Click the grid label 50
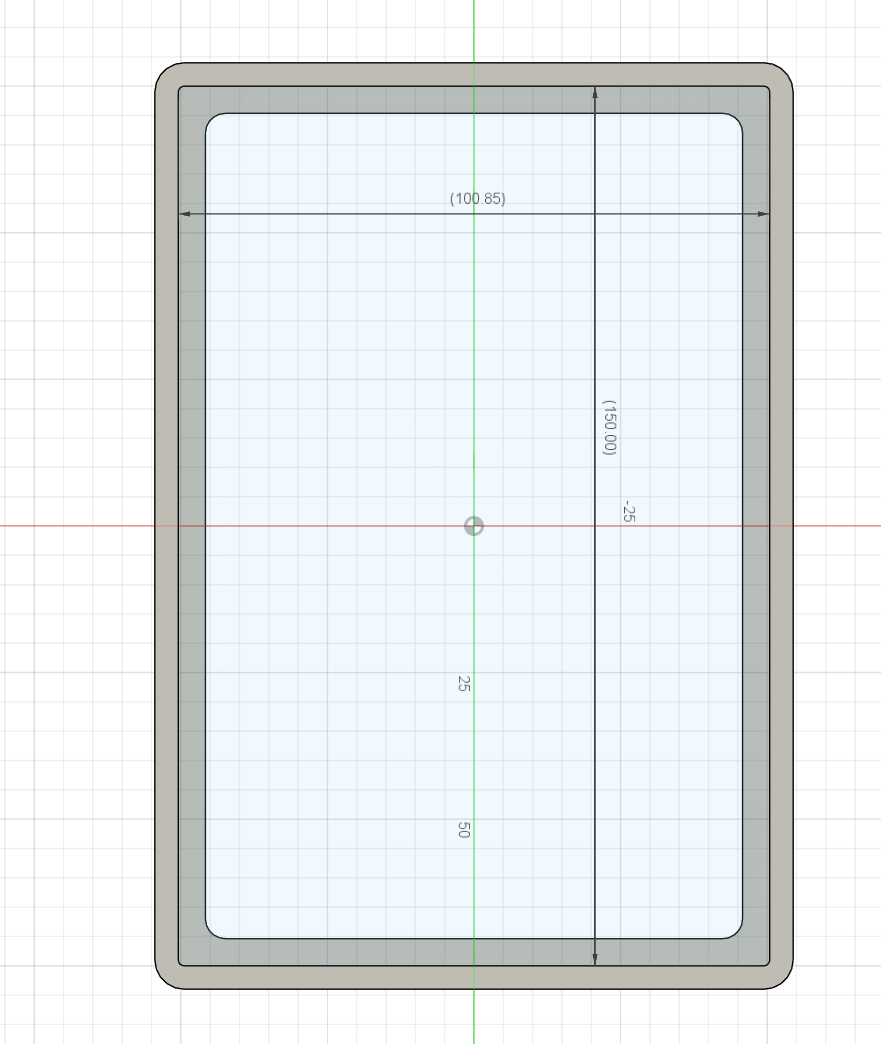 (464, 830)
